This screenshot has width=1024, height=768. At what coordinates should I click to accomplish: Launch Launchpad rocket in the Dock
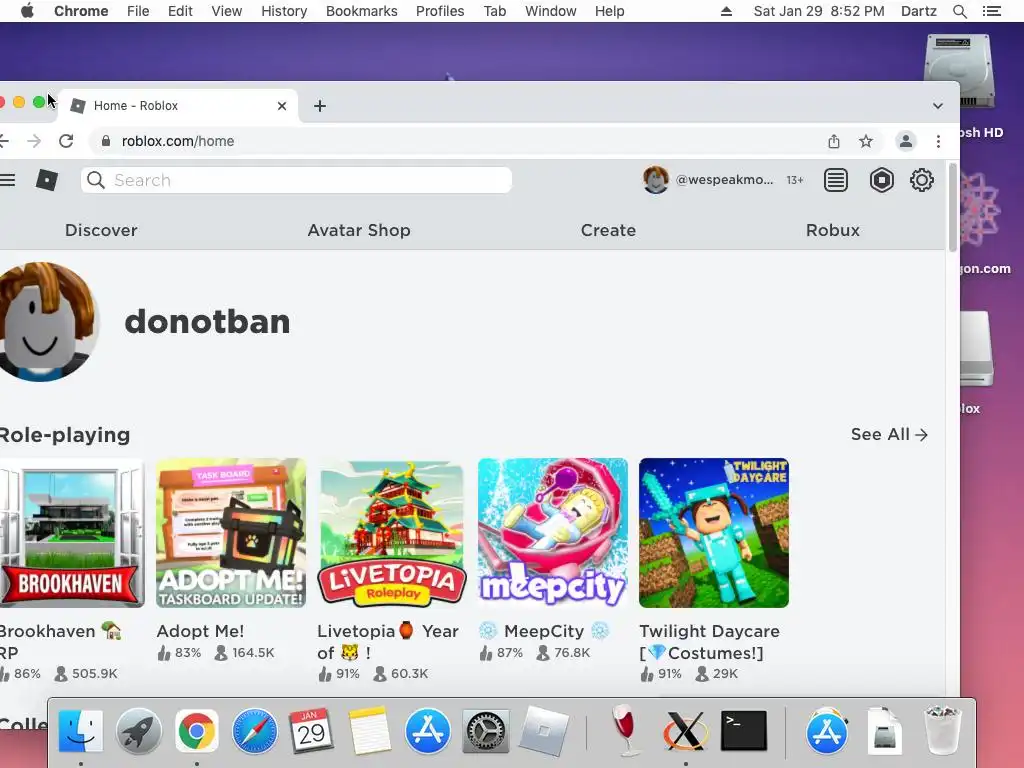pos(138,731)
